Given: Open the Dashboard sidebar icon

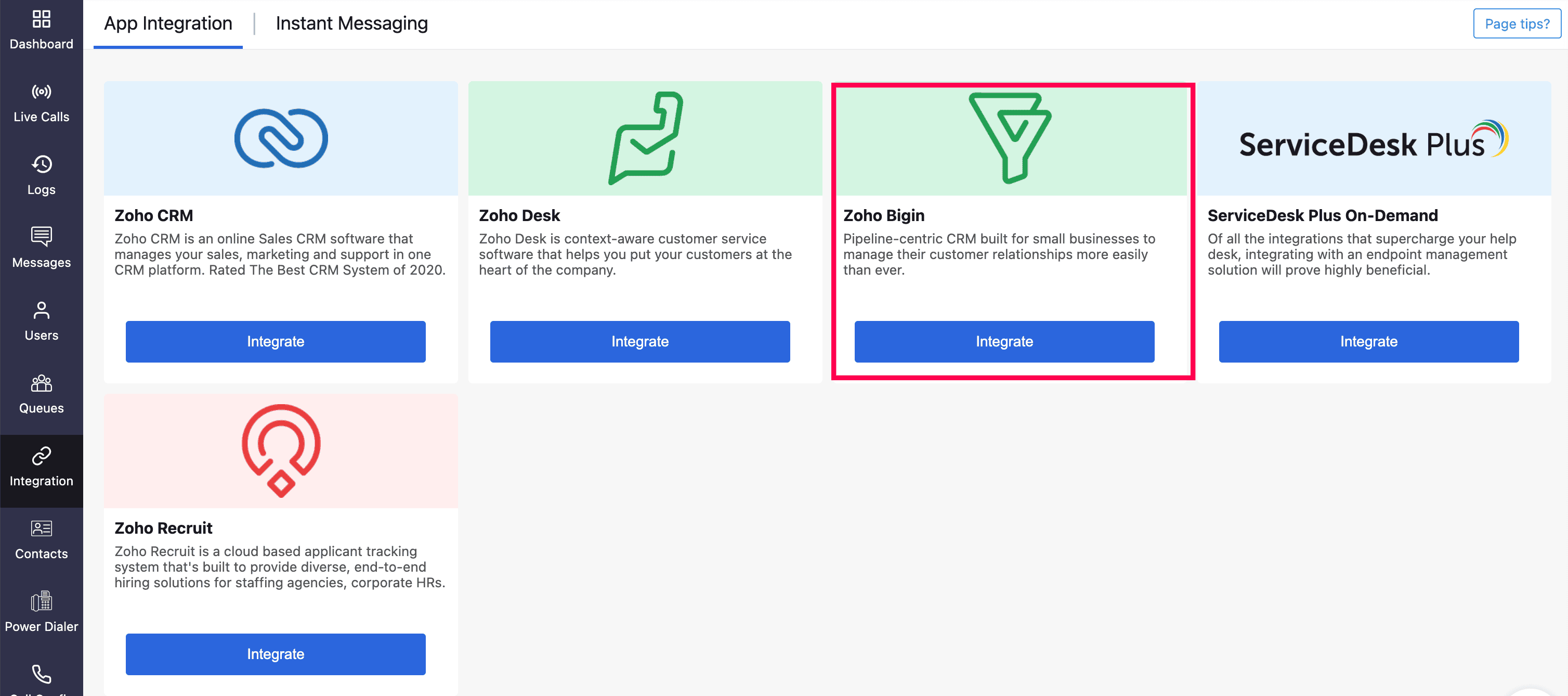Looking at the screenshot, I should (x=42, y=19).
